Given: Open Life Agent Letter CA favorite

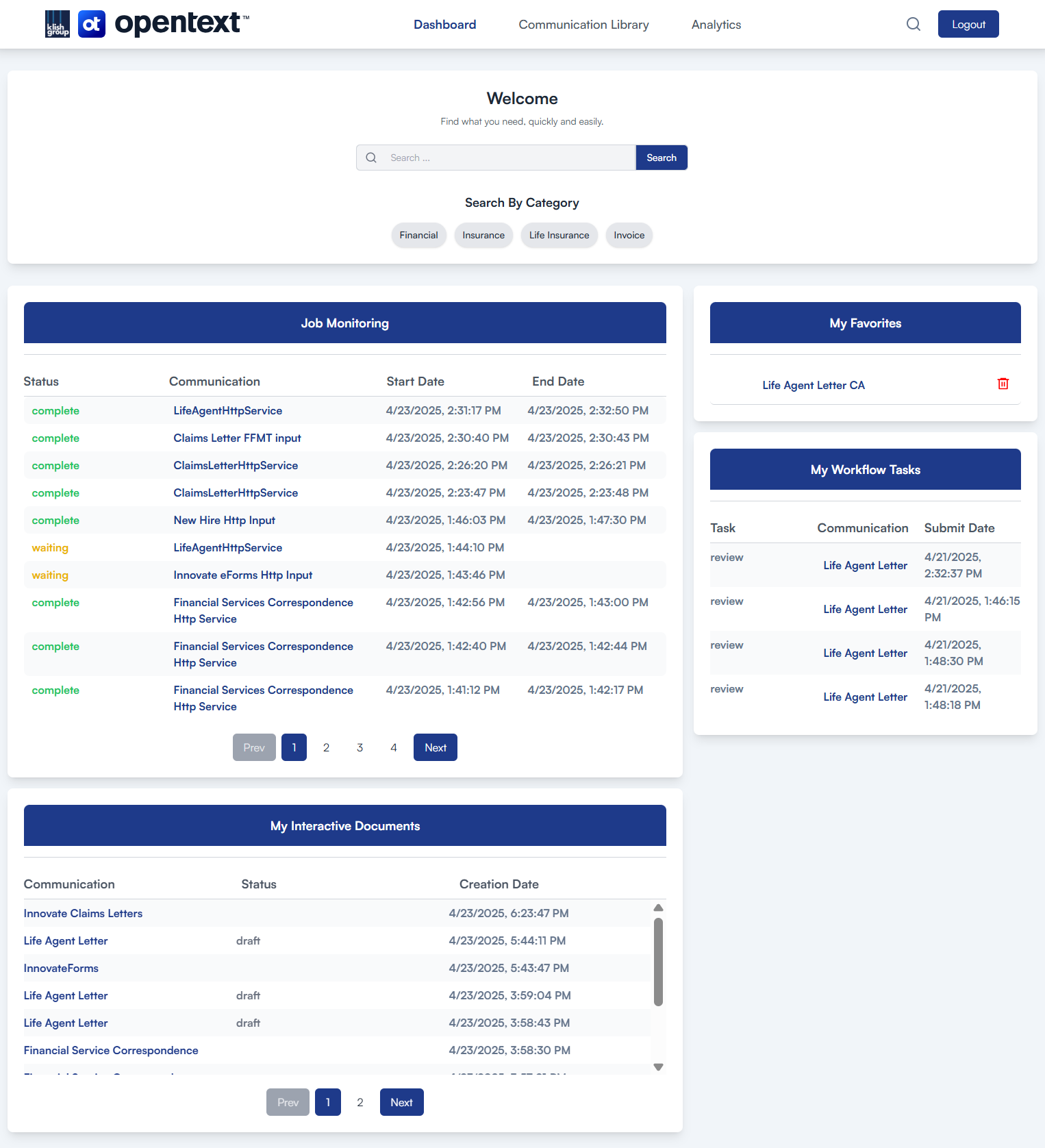Looking at the screenshot, I should coord(814,385).
